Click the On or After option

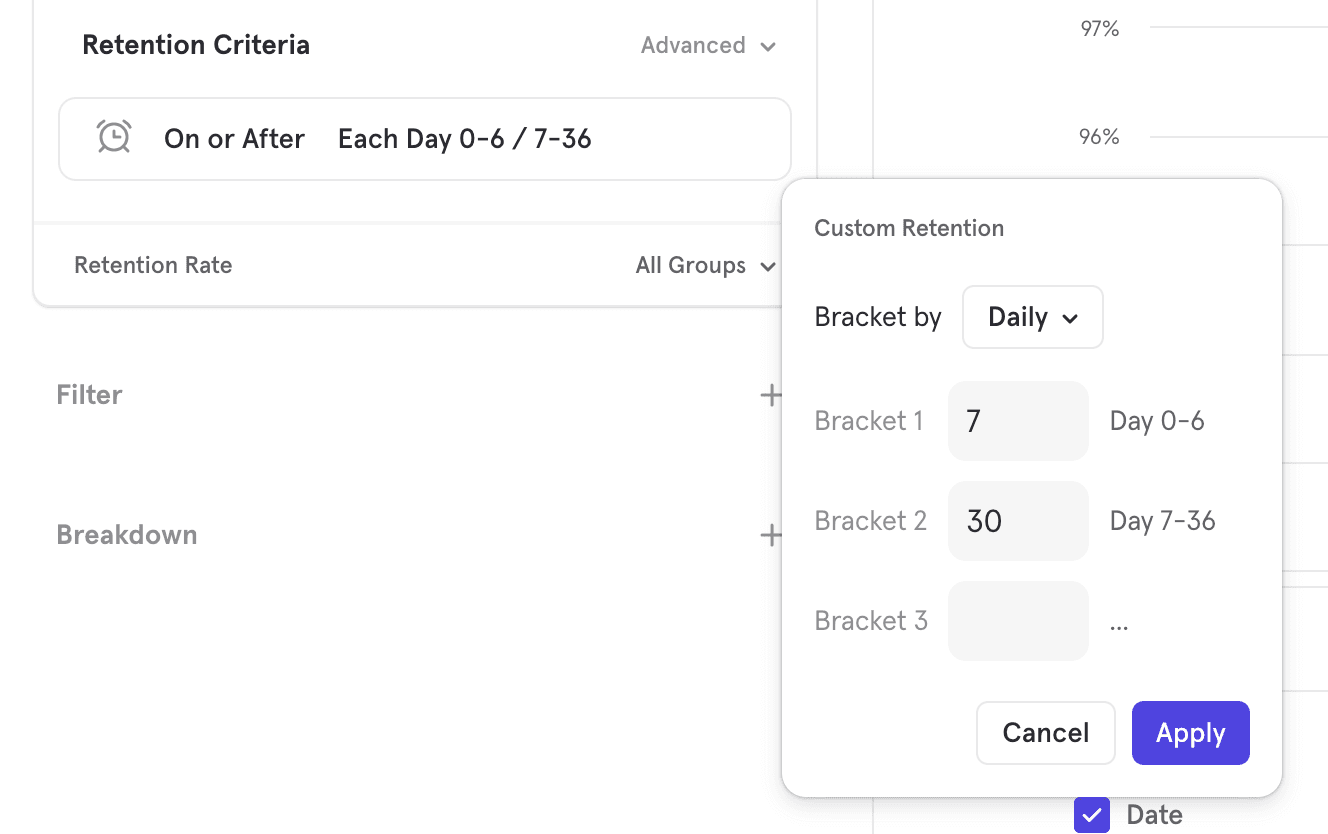(x=234, y=139)
